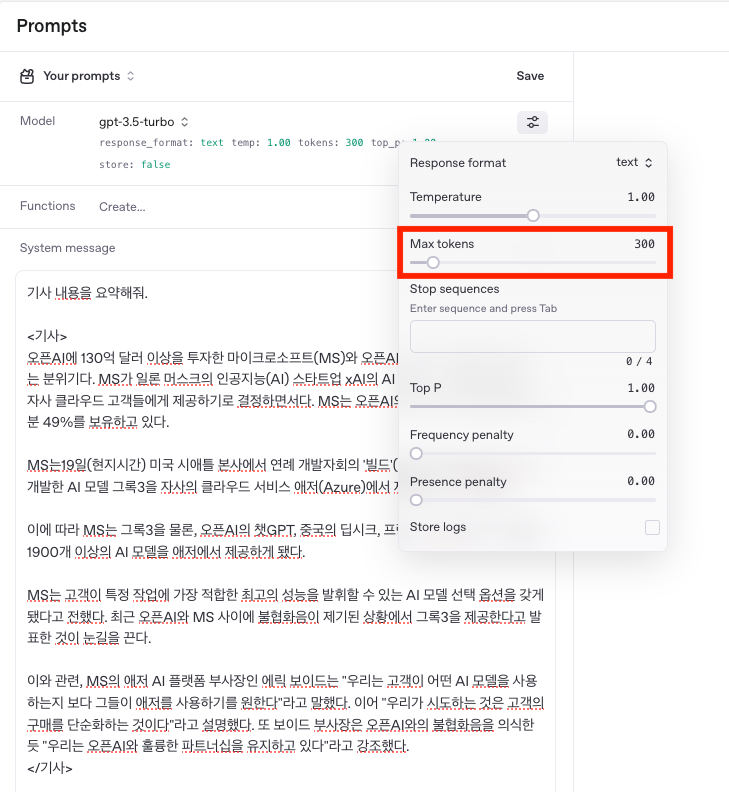729x792 pixels.
Task: Click the Save button
Action: pyautogui.click(x=530, y=76)
